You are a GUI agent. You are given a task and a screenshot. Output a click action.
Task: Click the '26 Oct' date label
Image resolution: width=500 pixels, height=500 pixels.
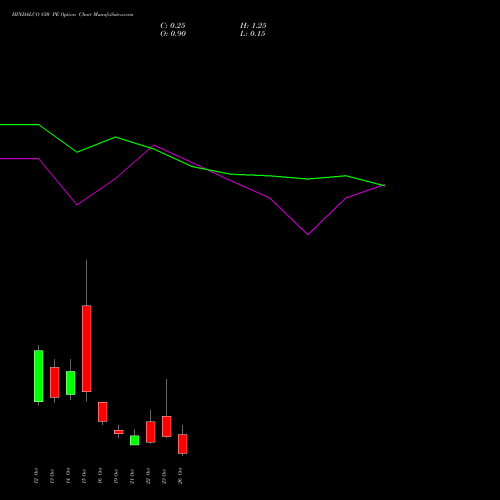[x=180, y=476]
